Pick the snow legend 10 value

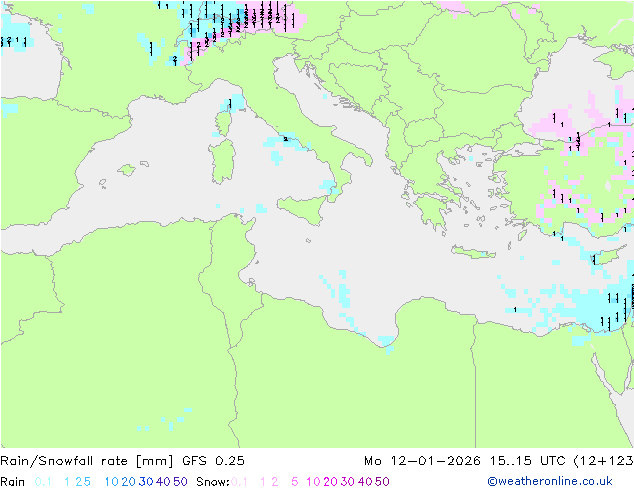[x=313, y=482]
